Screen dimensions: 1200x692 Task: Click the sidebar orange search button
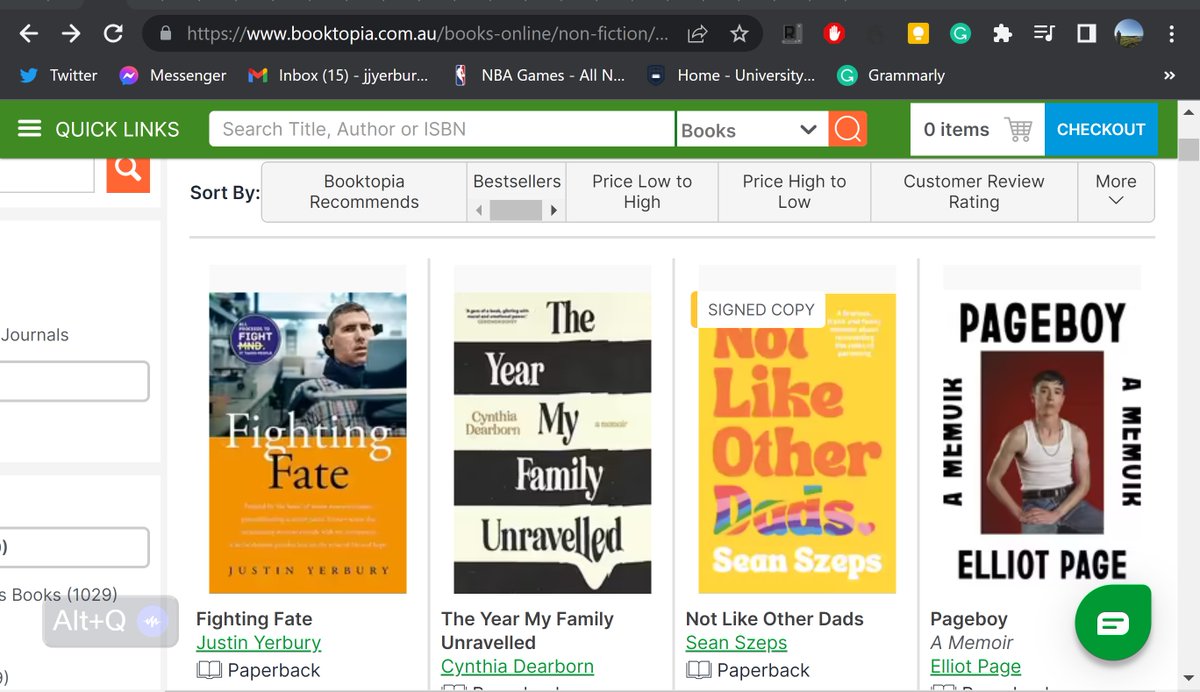pyautogui.click(x=127, y=170)
